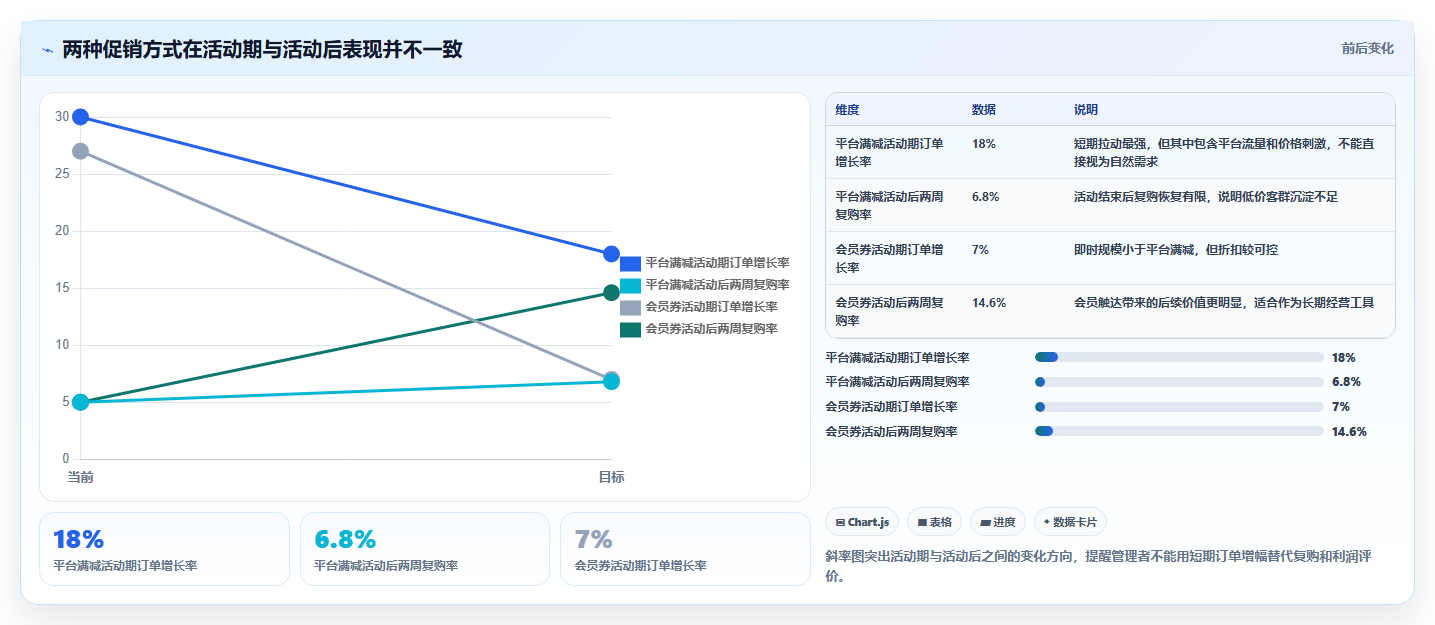Image resolution: width=1435 pixels, height=625 pixels.
Task: Click legend label 平台满减活动期订单增长率
Action: (x=717, y=263)
